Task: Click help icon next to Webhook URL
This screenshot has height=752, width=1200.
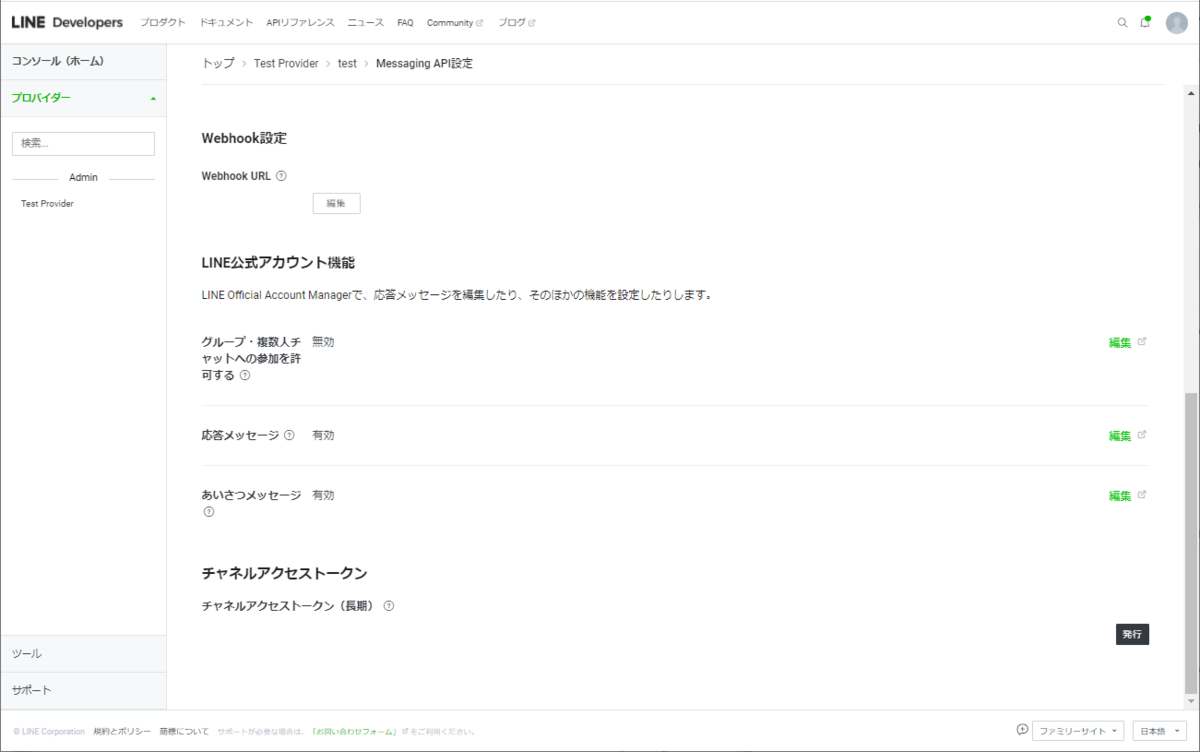Action: coord(281,176)
